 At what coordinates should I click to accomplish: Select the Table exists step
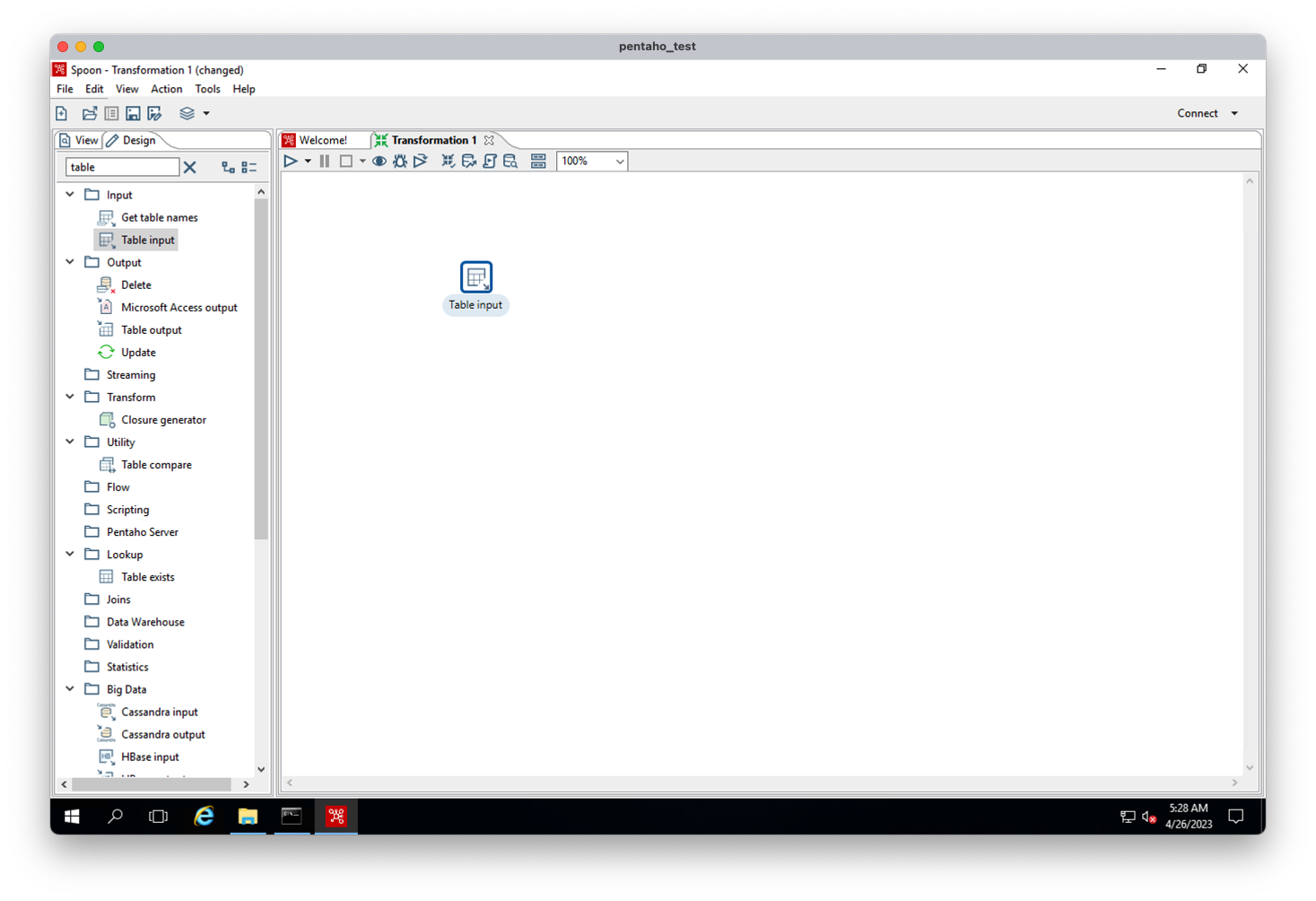(x=136, y=577)
